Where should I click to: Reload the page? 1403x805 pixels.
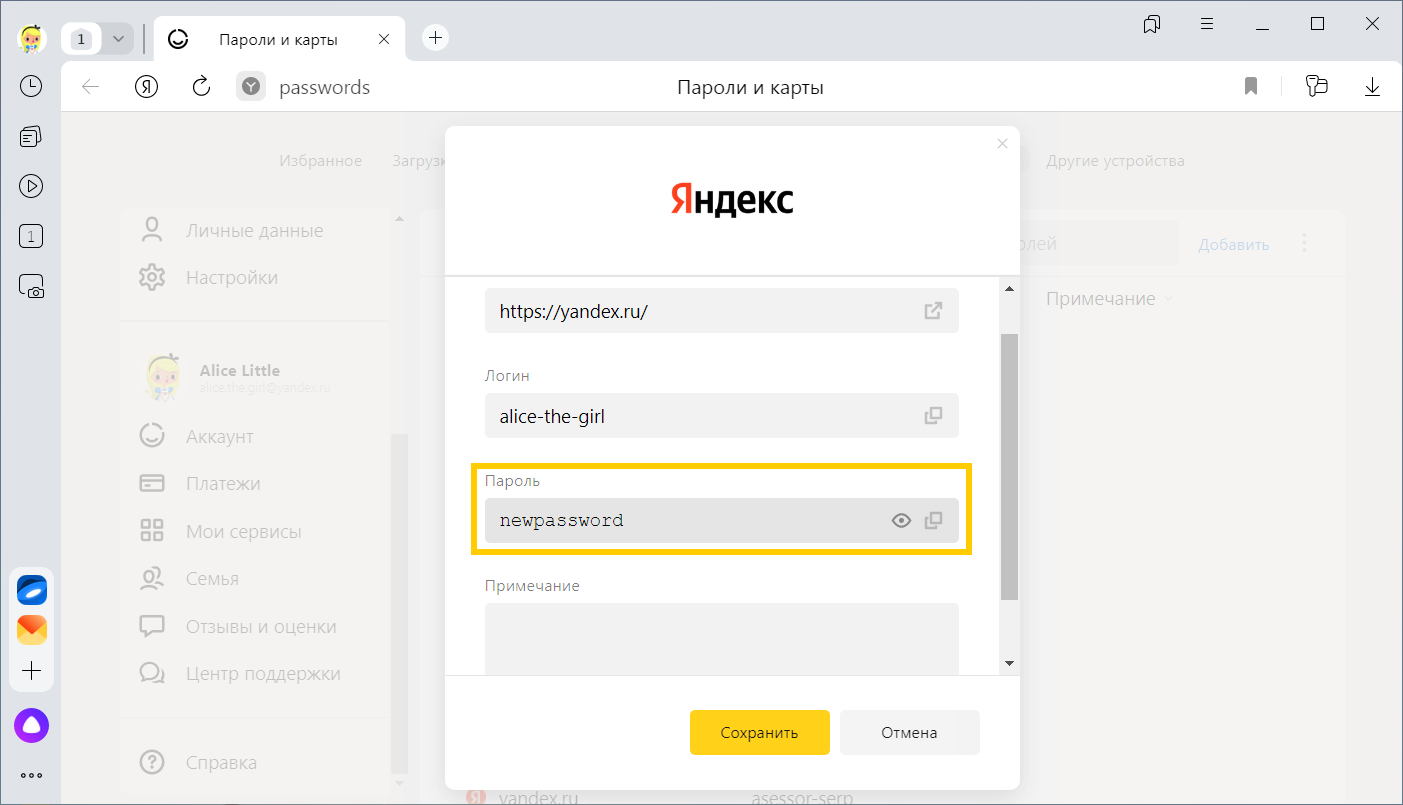coord(201,87)
